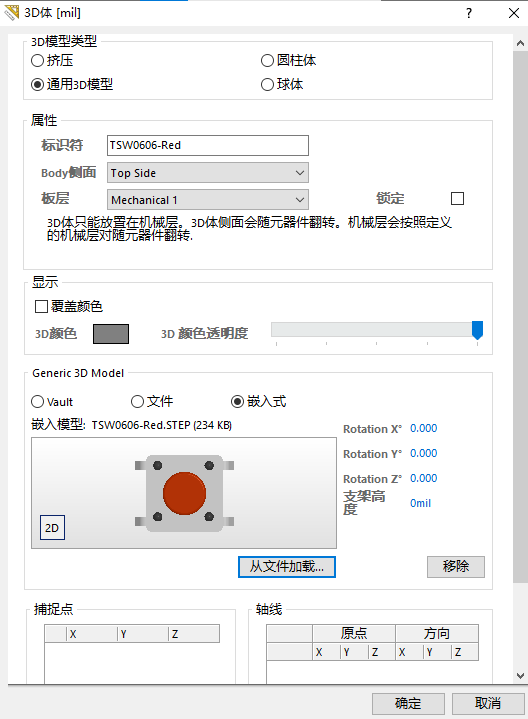Click the embedded model filename TSW0606-Red.STEP
The image size is (528, 719).
click(141, 426)
